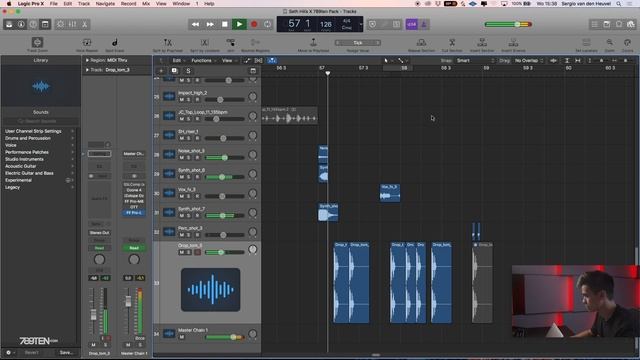Expand the Track Drop_tom_3 disclosure triangle
Screen dimensions: 640x360
coord(87,70)
